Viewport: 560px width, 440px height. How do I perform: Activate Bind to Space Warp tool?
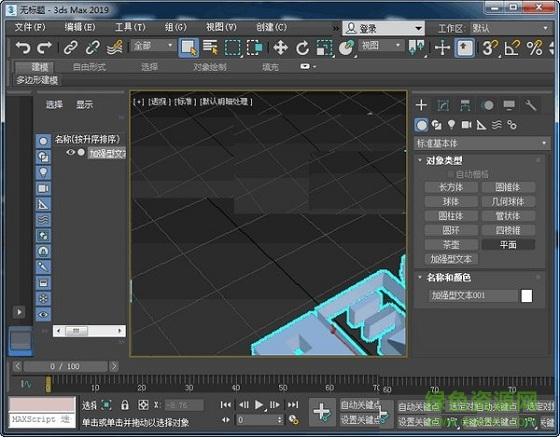tap(115, 48)
